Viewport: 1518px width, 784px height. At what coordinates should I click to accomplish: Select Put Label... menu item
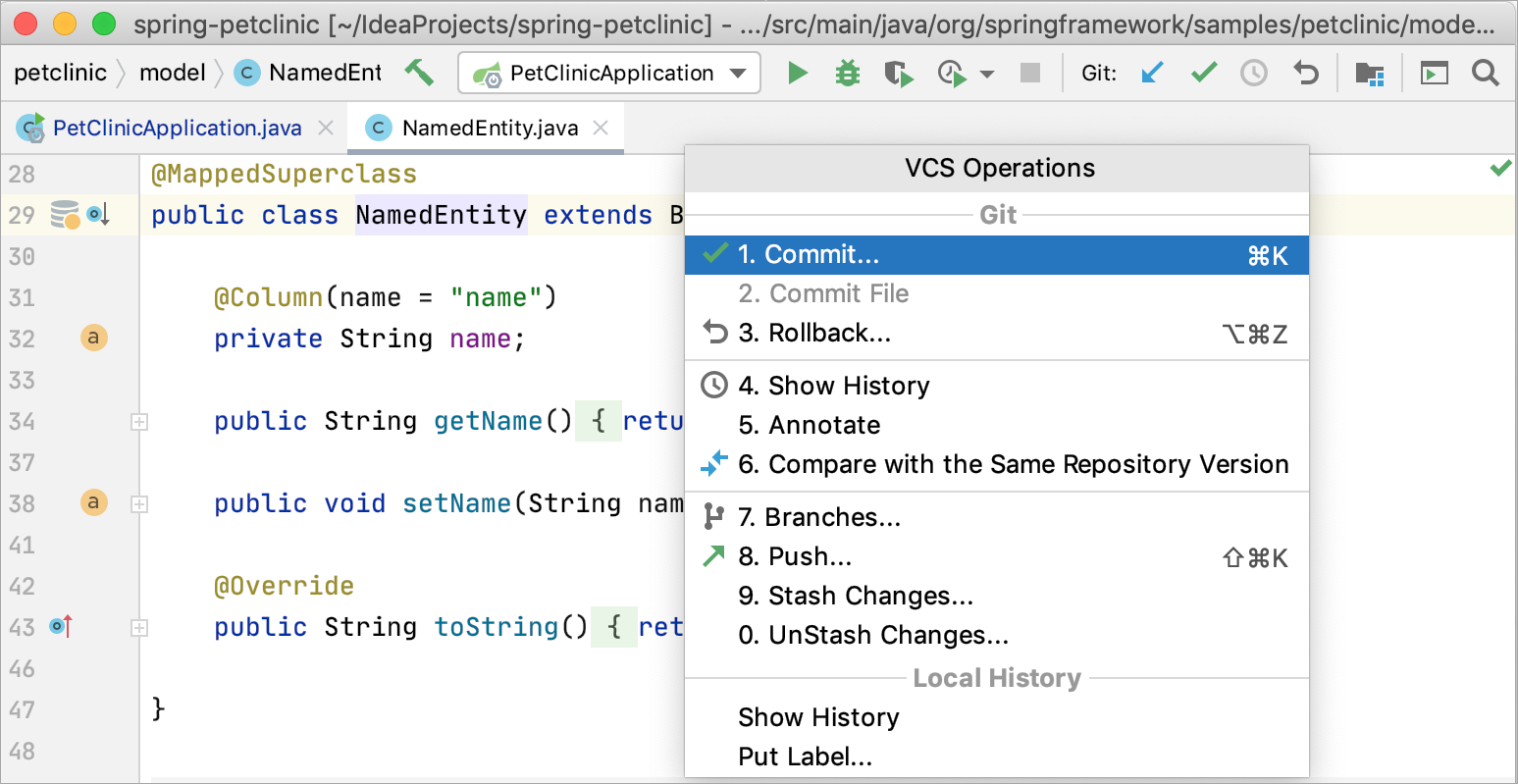click(x=997, y=757)
